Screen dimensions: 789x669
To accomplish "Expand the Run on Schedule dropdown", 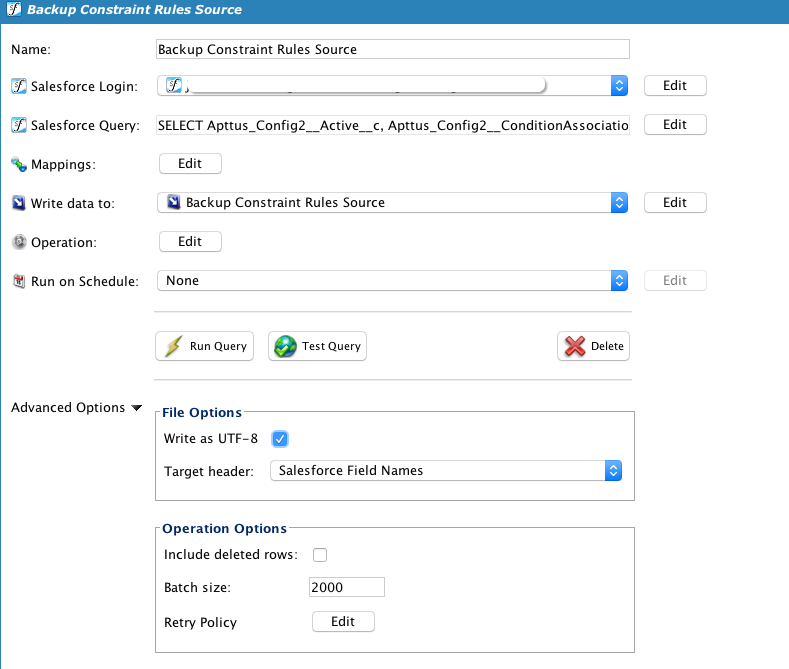I will (619, 281).
